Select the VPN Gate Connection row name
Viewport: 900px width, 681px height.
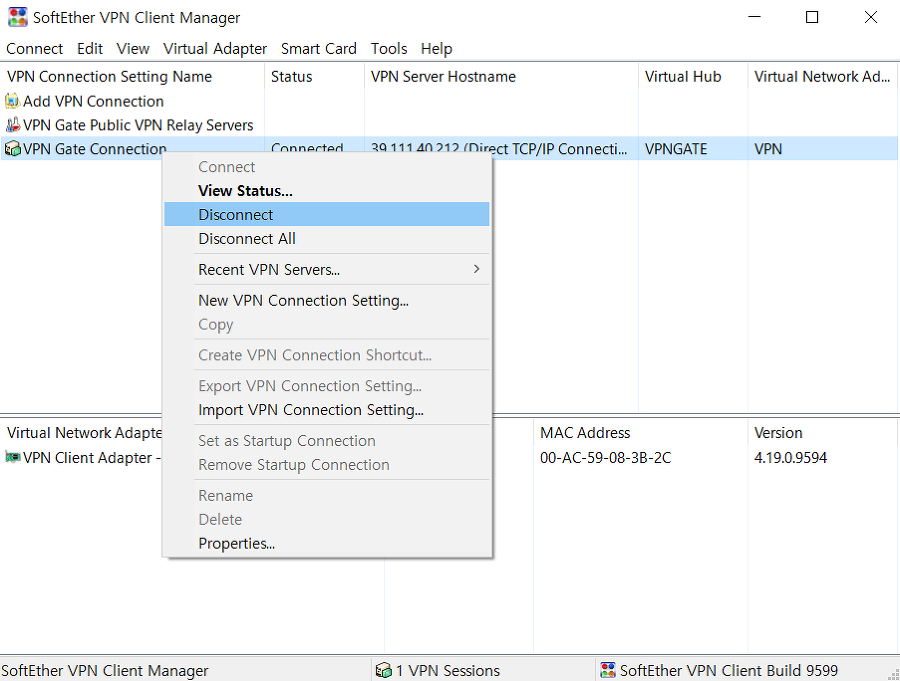tap(95, 149)
